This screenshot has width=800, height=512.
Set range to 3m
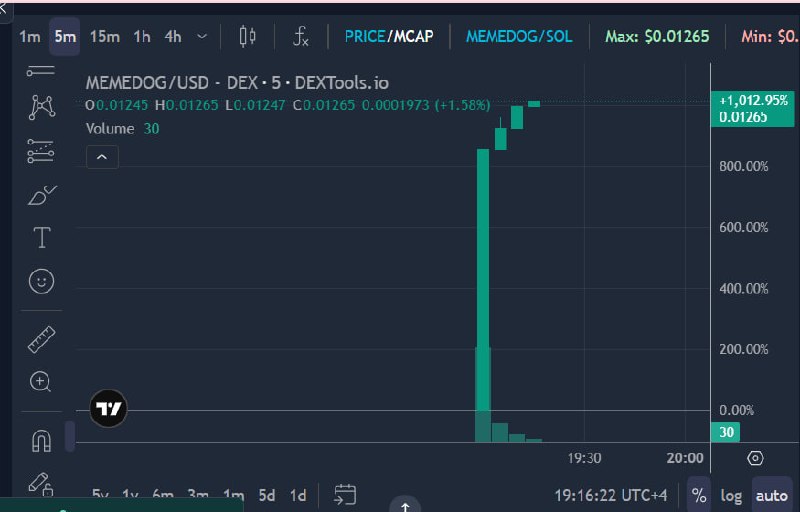click(x=198, y=495)
